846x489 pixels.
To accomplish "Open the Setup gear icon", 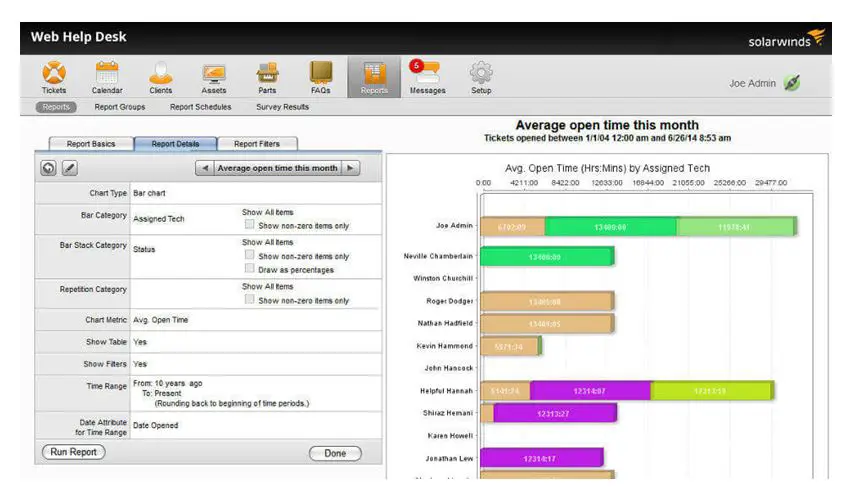I will pyautogui.click(x=481, y=77).
